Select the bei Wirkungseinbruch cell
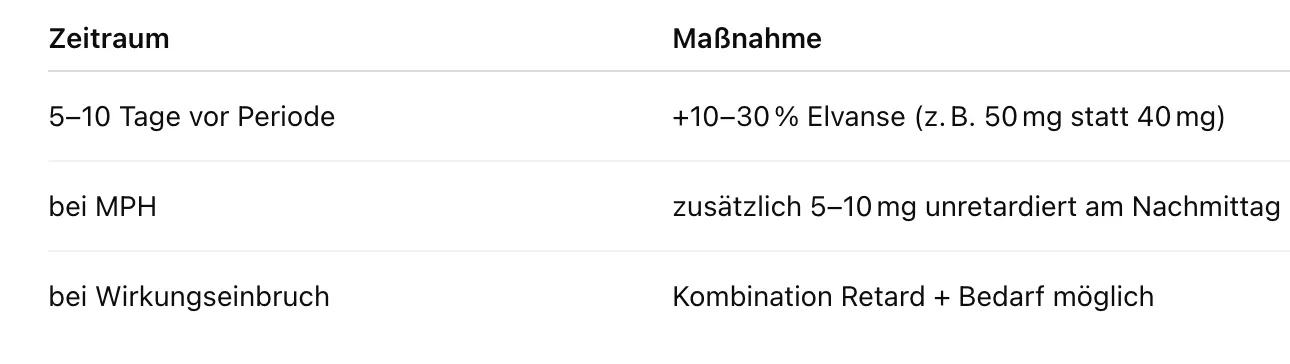The width and height of the screenshot is (1290, 364). [189, 297]
